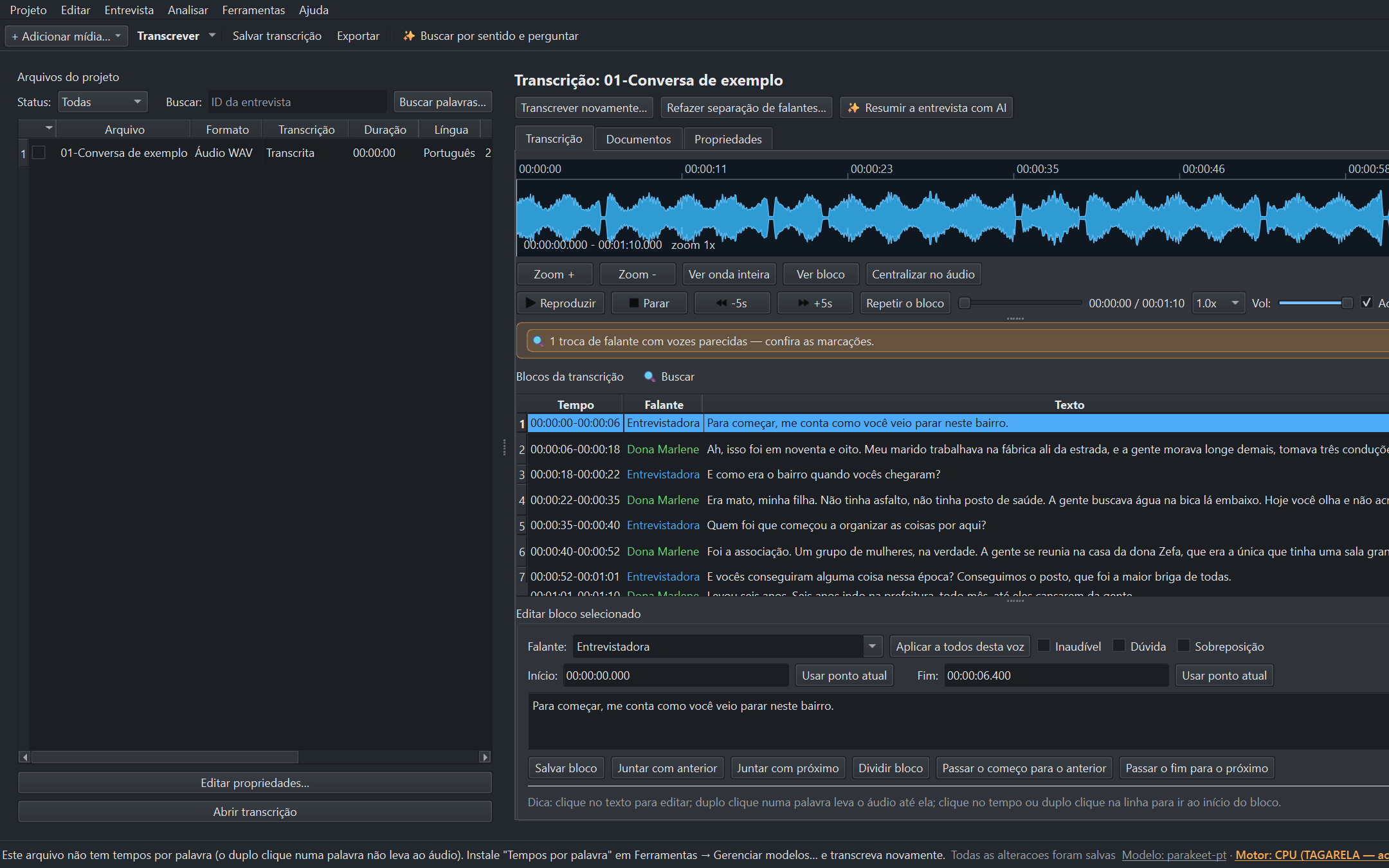
Task: Skip forward with the +5s button
Action: pyautogui.click(x=815, y=303)
